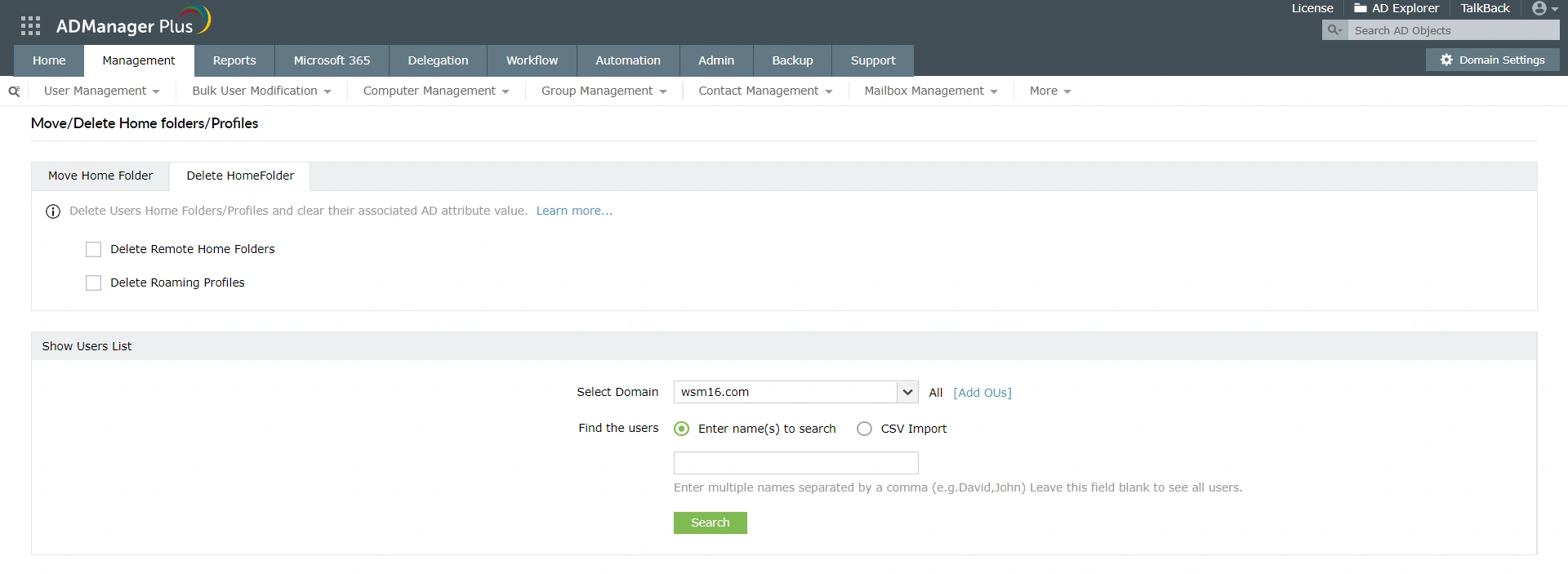Follow the Learn more link
Screen dimensions: 1568x574
click(x=574, y=211)
